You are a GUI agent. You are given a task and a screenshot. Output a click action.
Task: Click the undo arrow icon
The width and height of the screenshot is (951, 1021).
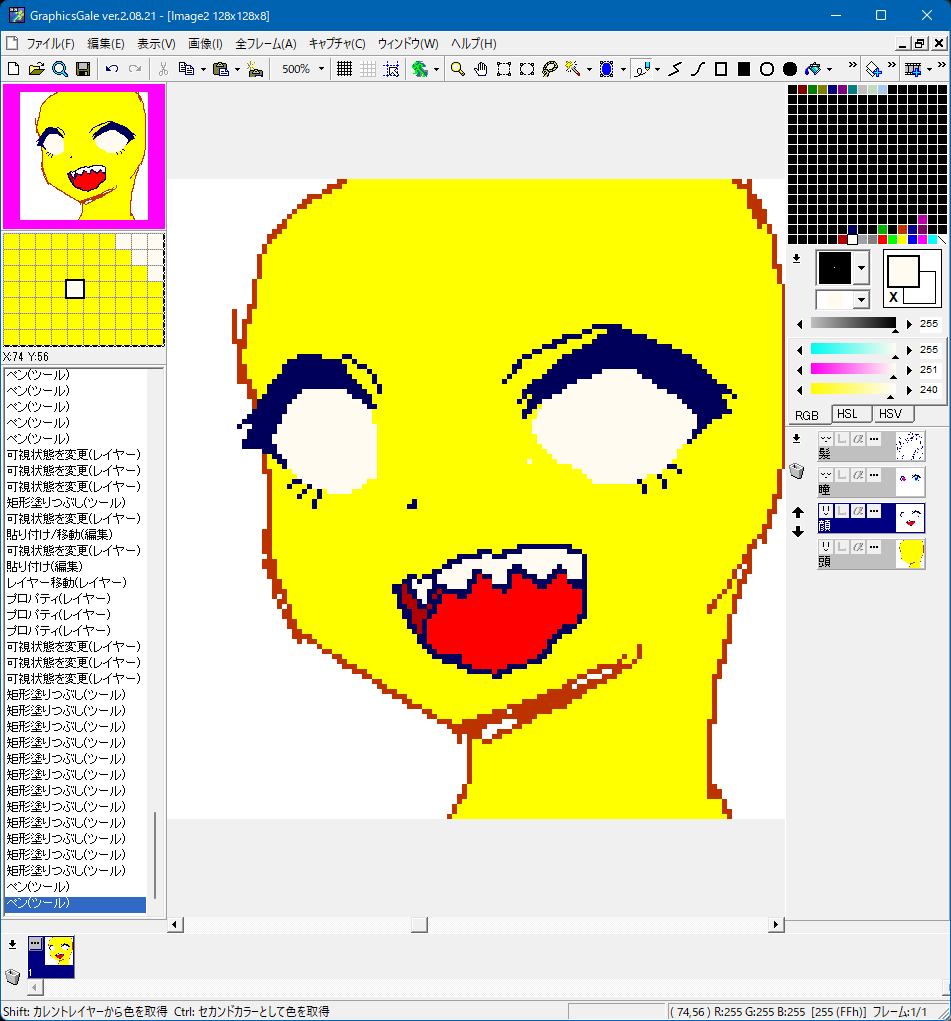point(112,69)
